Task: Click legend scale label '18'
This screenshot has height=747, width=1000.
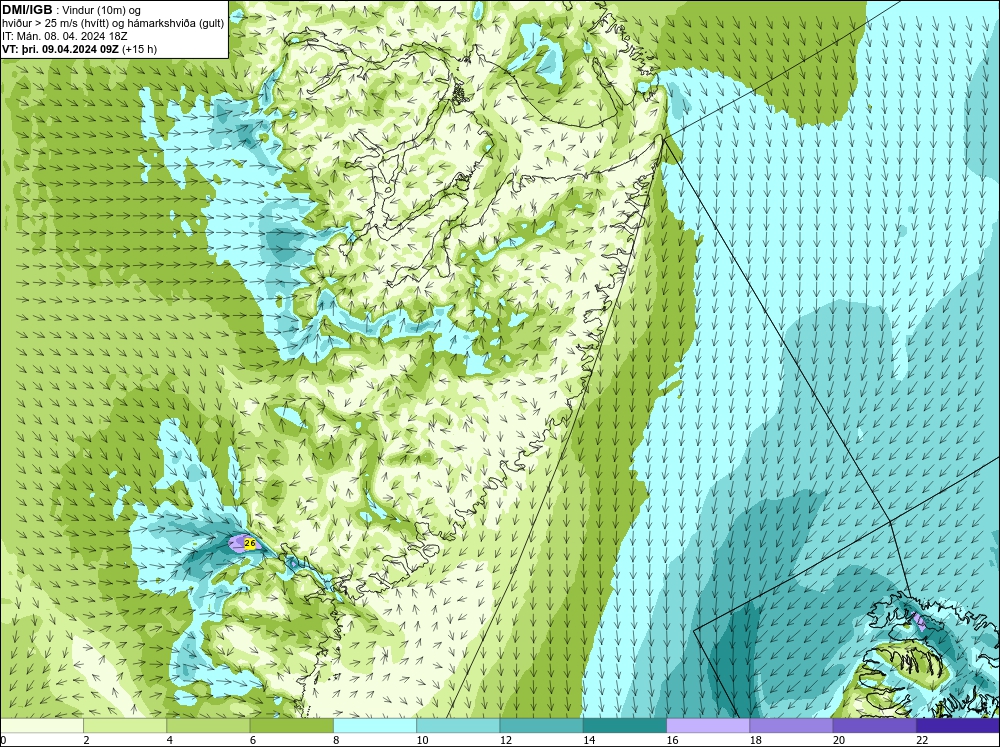Action: 756,740
